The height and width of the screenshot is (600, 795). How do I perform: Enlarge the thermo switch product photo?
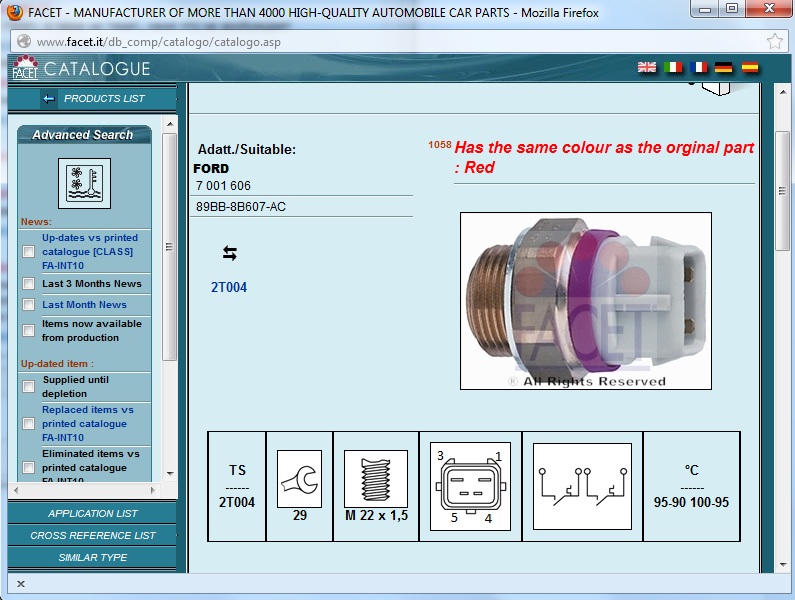point(586,301)
